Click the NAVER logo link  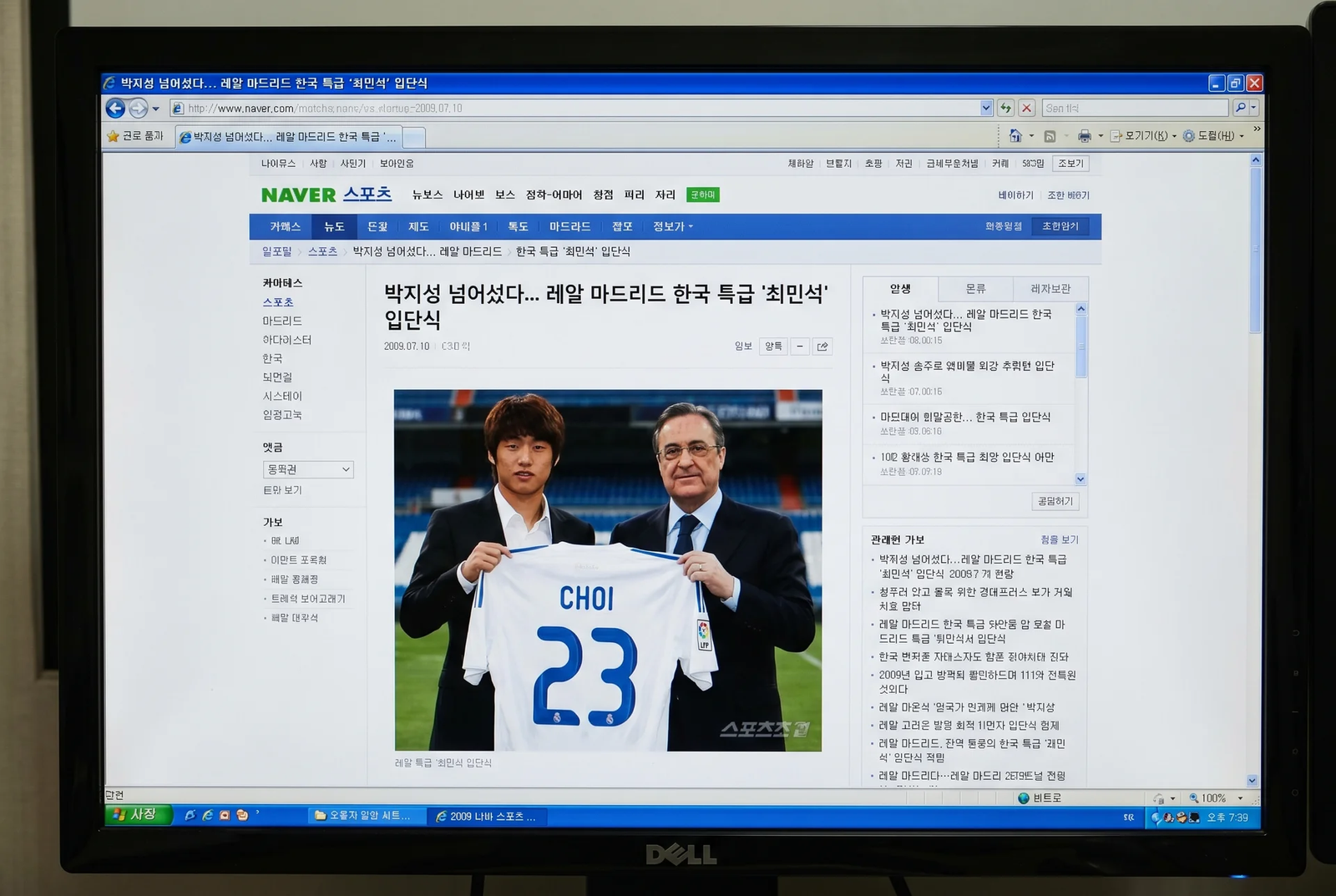click(x=298, y=195)
